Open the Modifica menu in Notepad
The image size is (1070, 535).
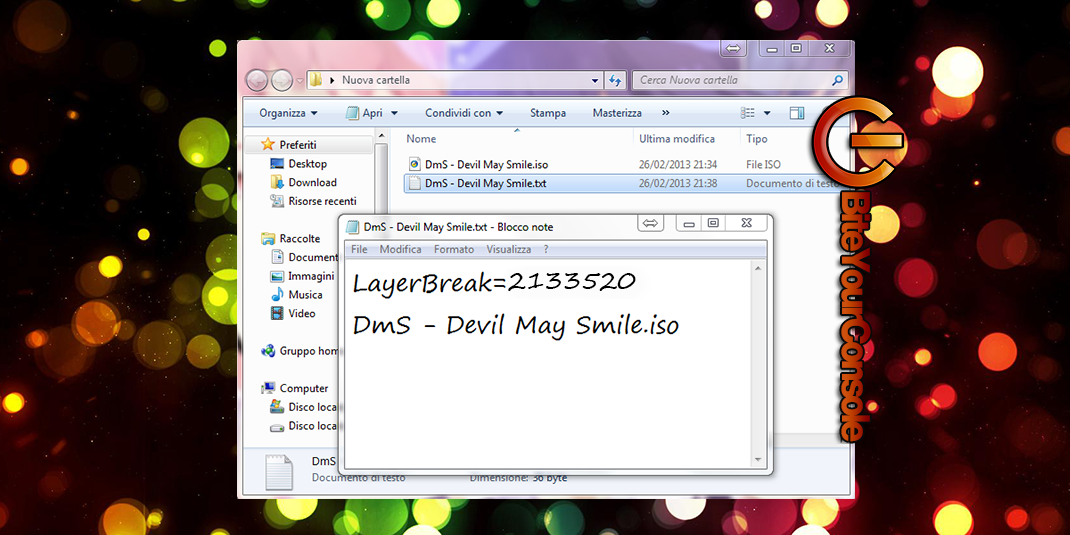[x=401, y=250]
